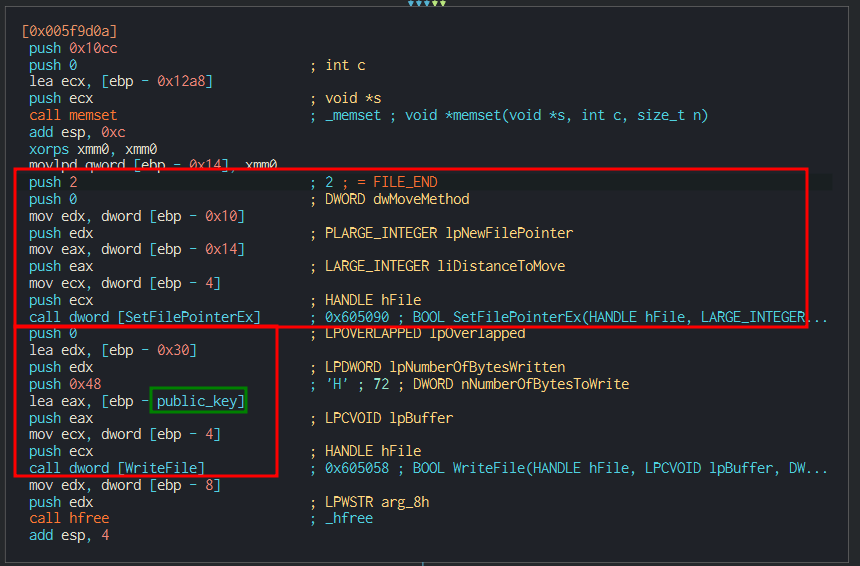Viewport: 860px width, 566px height.
Task: Select lea edx, [ebp - 0x30] line
Action: (x=112, y=350)
